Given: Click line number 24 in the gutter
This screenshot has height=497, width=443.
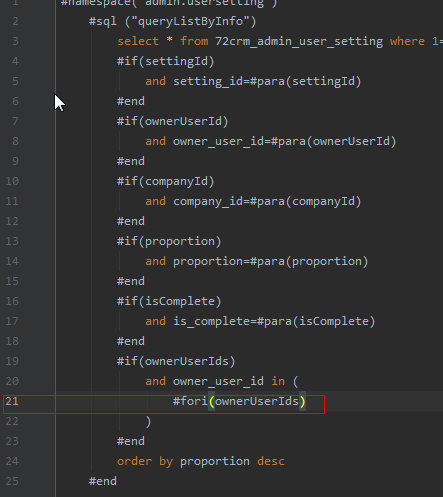Looking at the screenshot, I should click(12, 461).
